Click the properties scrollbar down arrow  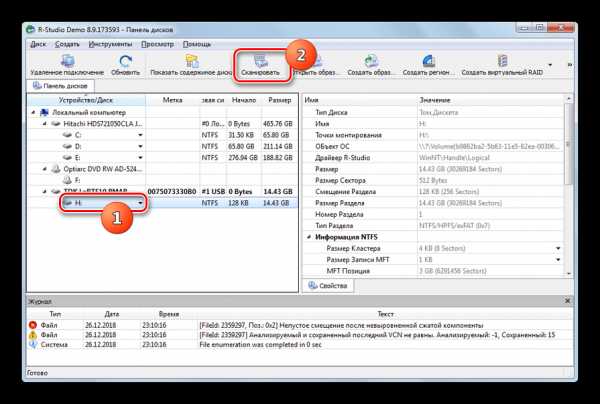click(x=569, y=273)
